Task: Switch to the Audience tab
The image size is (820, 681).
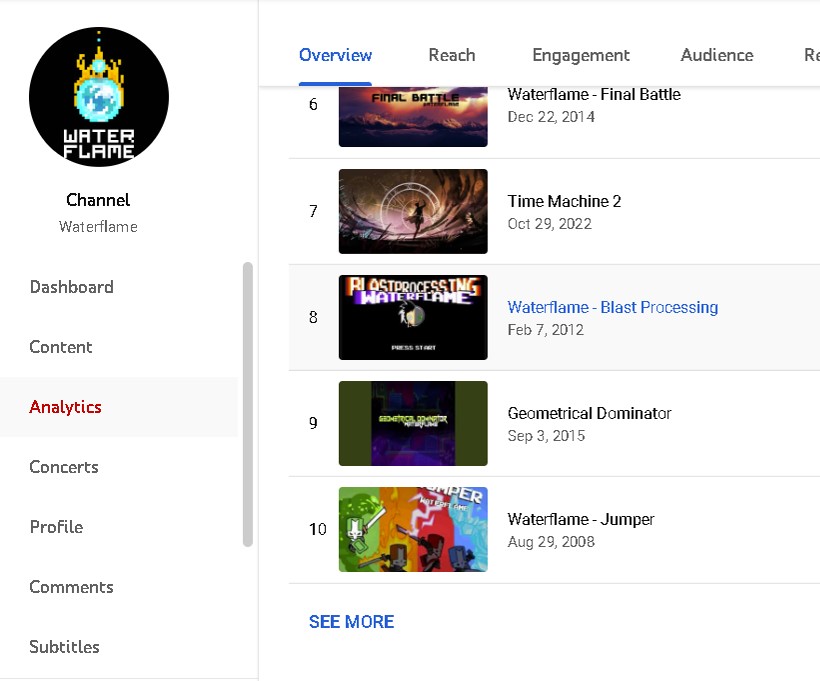Action: click(717, 55)
